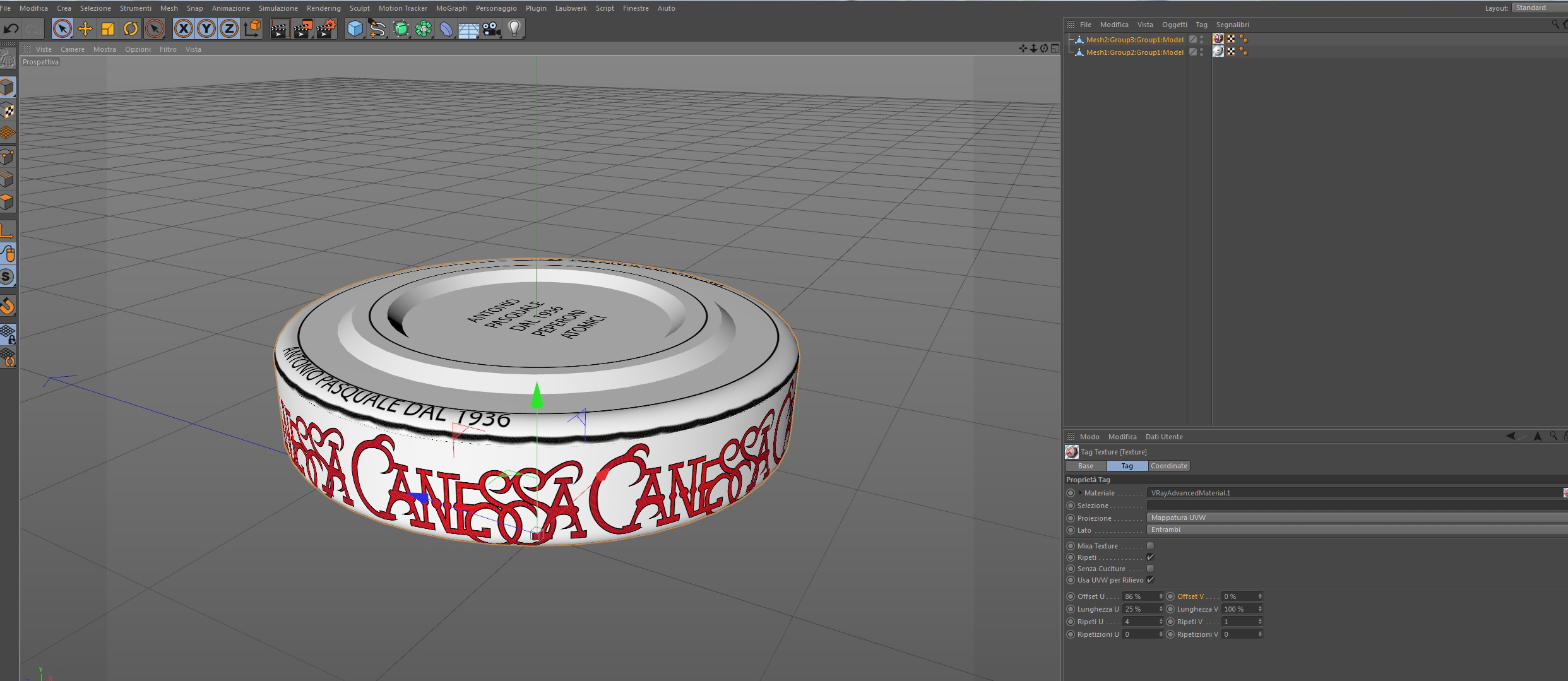The height and width of the screenshot is (681, 1568).
Task: Toggle the animation circle beside Proiezione
Action: (x=1071, y=518)
